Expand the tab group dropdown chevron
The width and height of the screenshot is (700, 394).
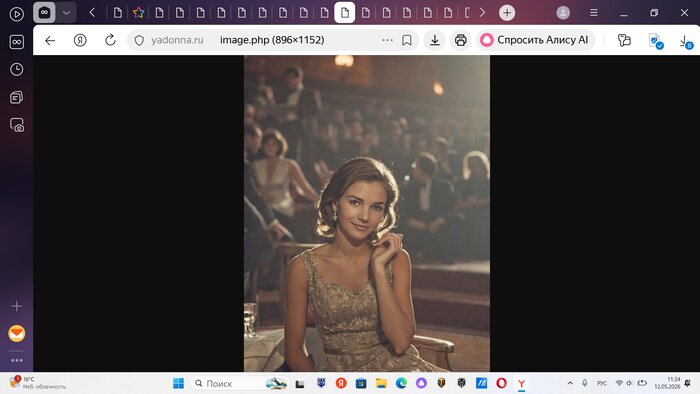tap(67, 13)
